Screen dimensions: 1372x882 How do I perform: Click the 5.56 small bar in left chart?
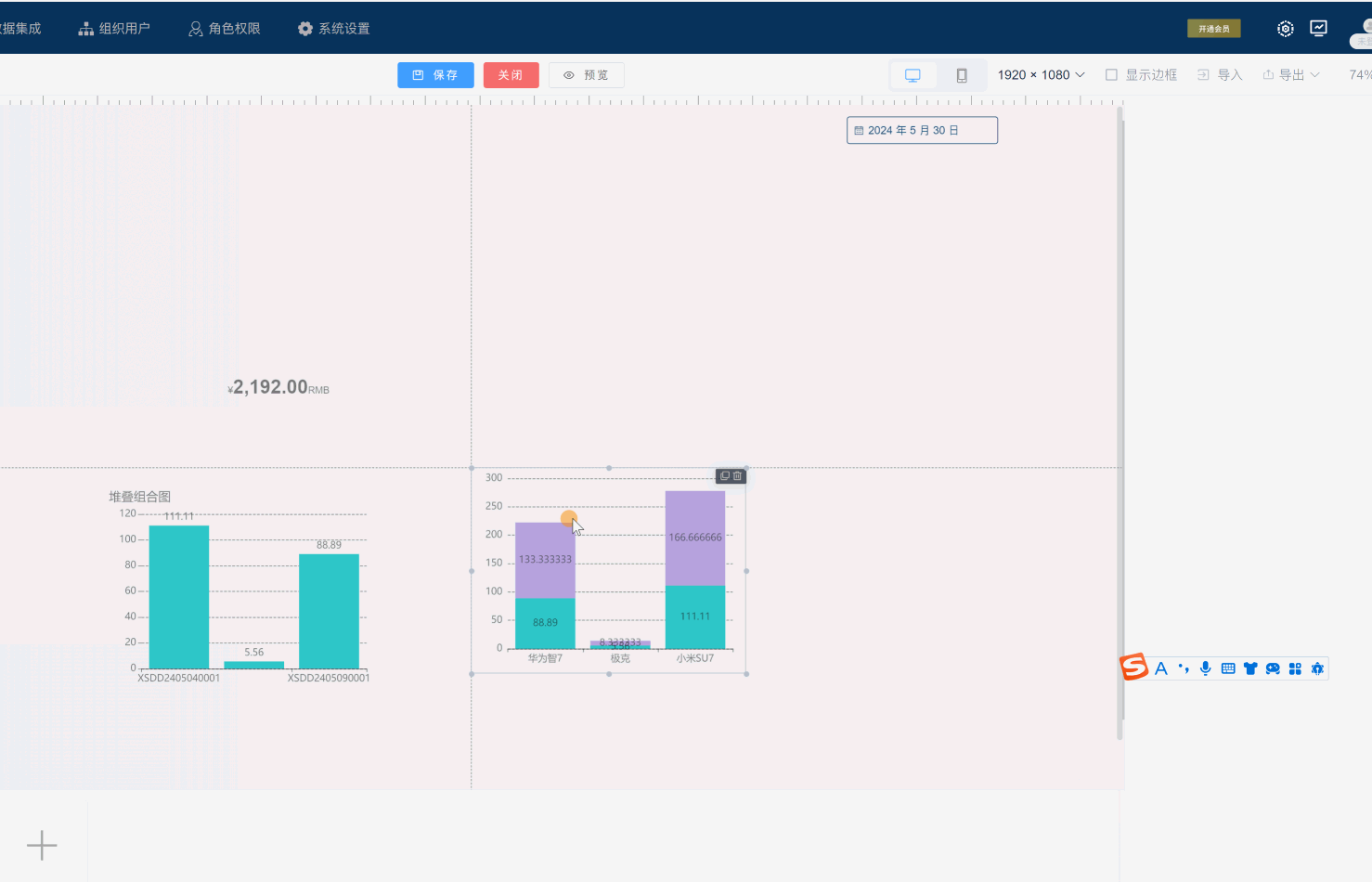point(253,665)
